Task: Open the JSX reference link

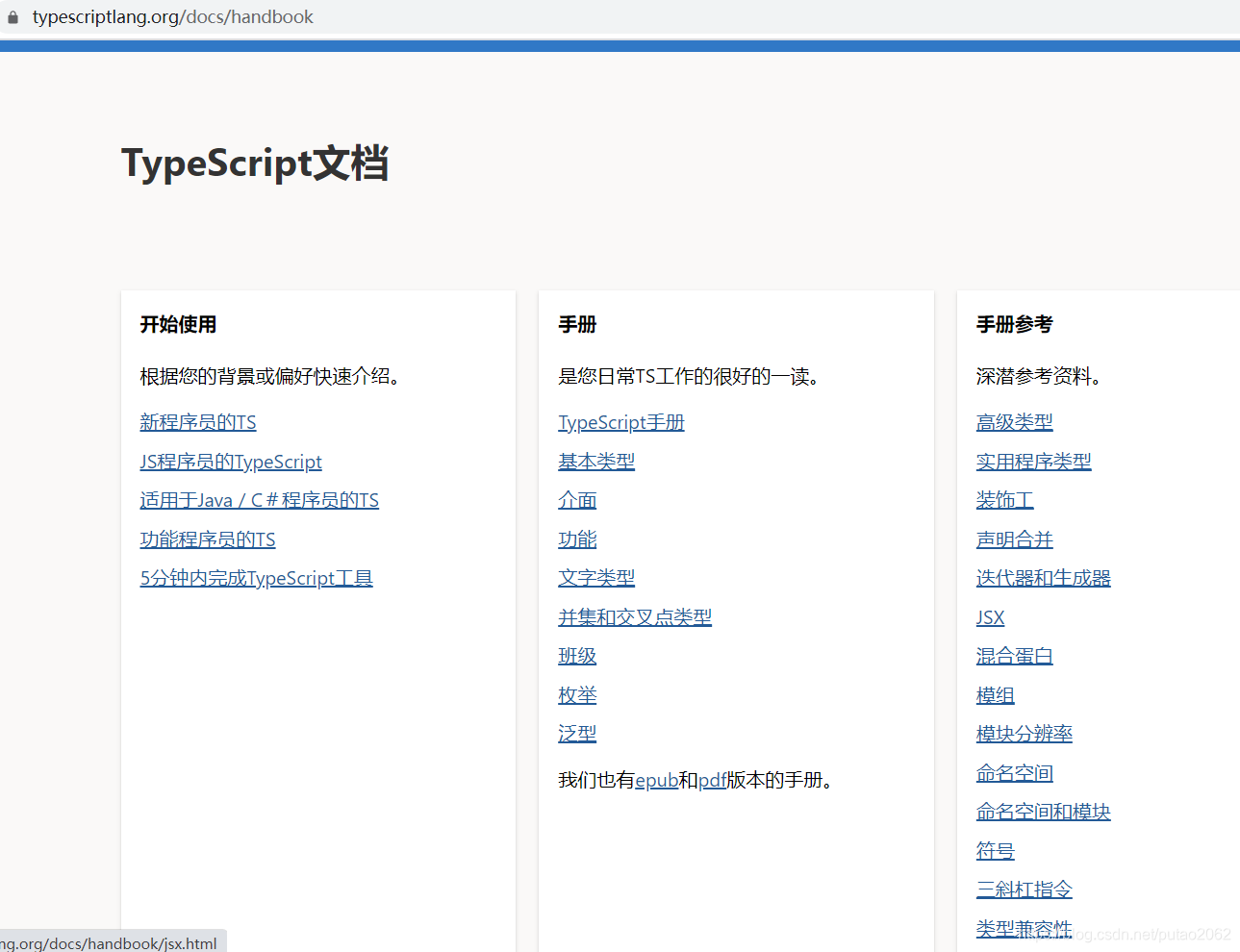Action: pyautogui.click(x=991, y=617)
